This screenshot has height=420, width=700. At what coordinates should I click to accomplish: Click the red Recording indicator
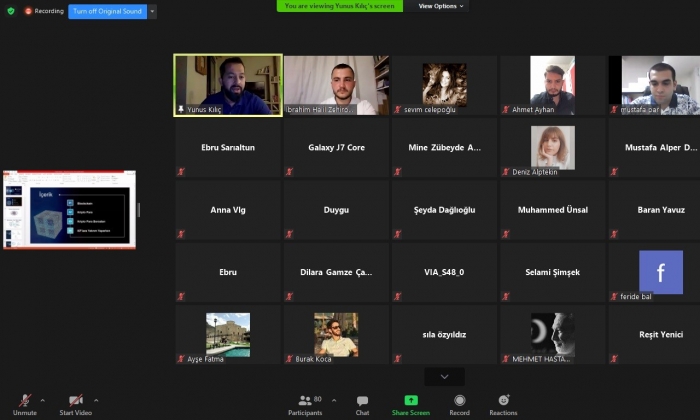(44, 11)
